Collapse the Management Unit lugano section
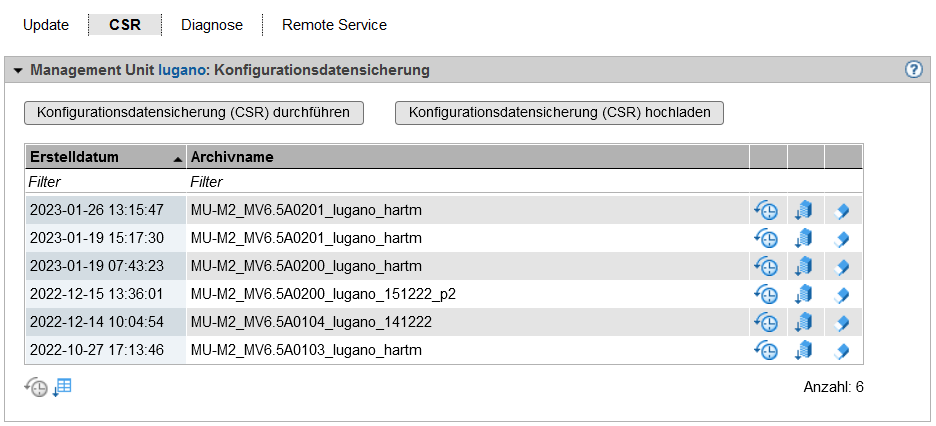This screenshot has height=426, width=936. [x=18, y=71]
